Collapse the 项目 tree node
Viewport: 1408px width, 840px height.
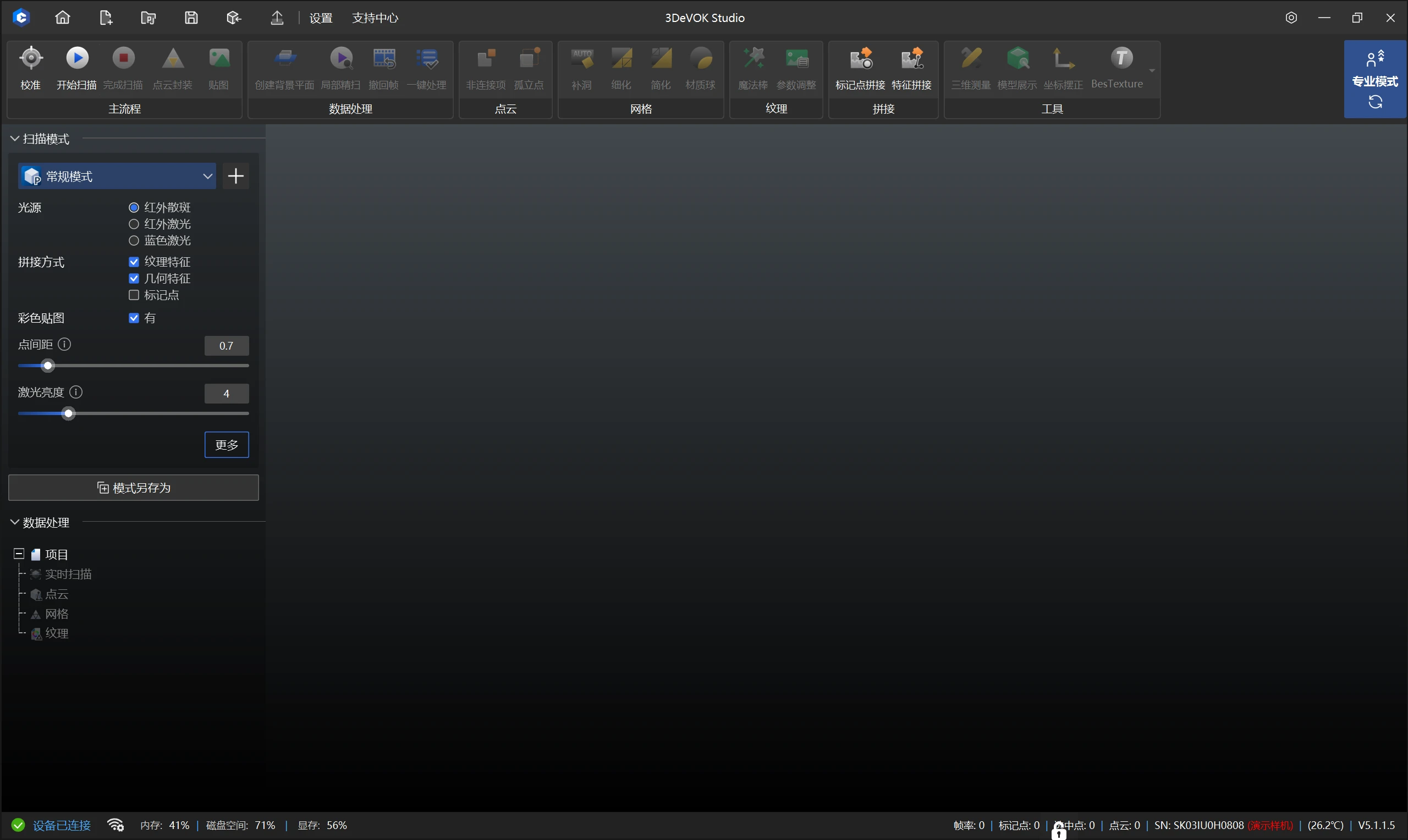pyautogui.click(x=19, y=554)
